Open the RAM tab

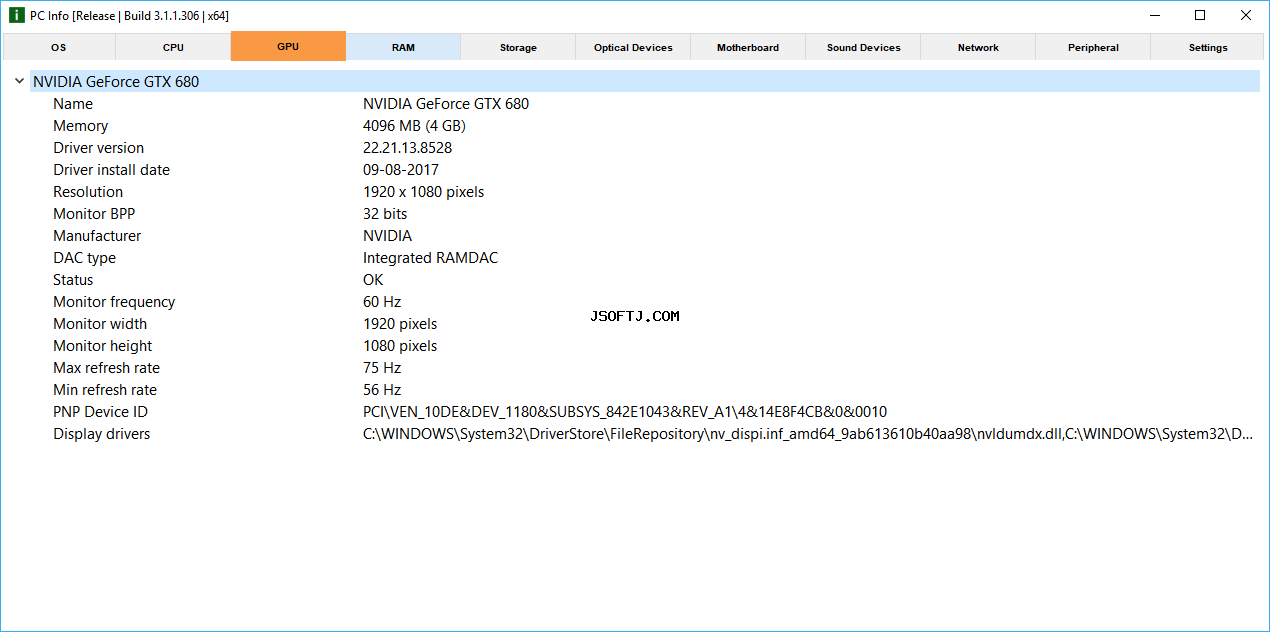[403, 47]
